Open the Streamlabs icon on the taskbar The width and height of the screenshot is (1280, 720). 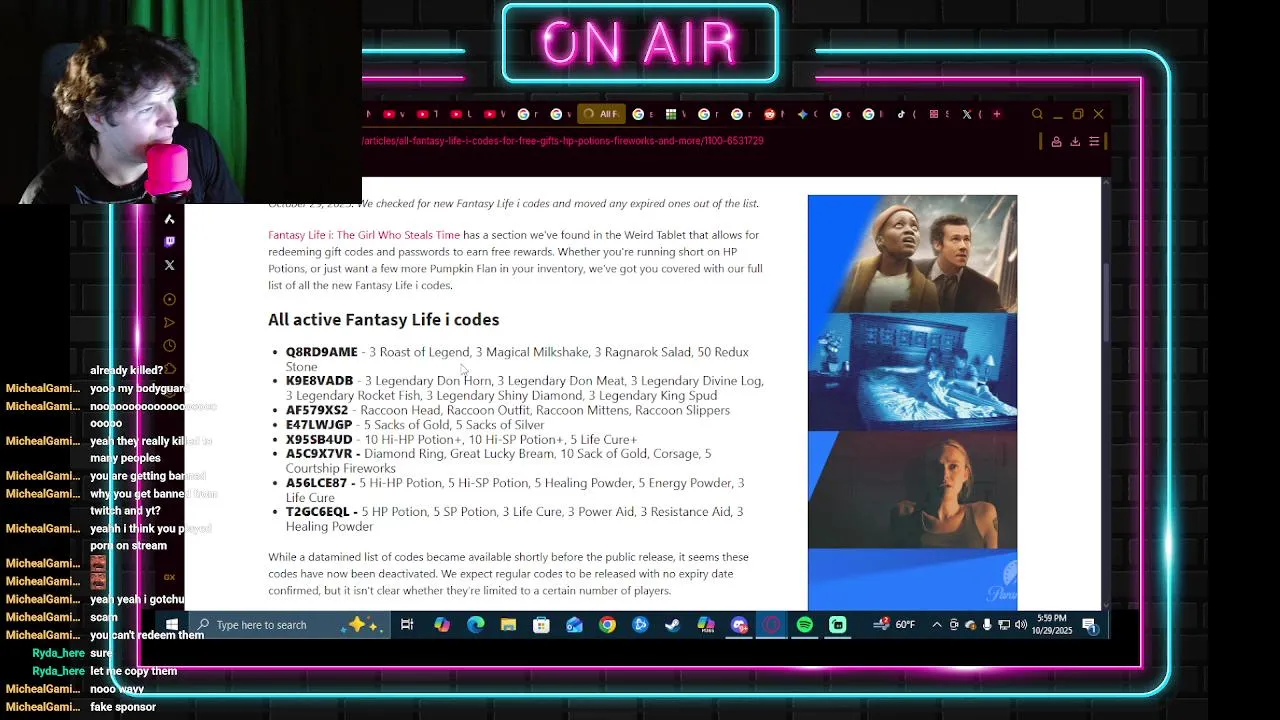point(838,625)
